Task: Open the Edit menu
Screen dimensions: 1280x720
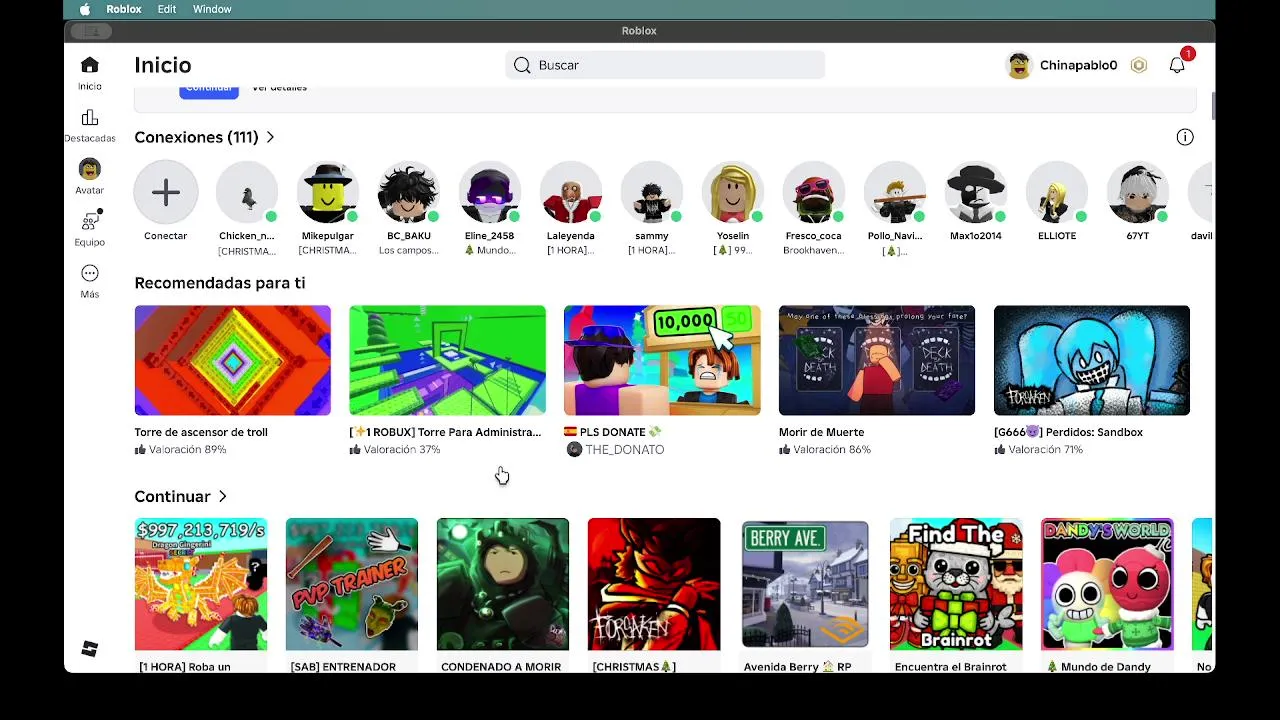Action: 167,9
